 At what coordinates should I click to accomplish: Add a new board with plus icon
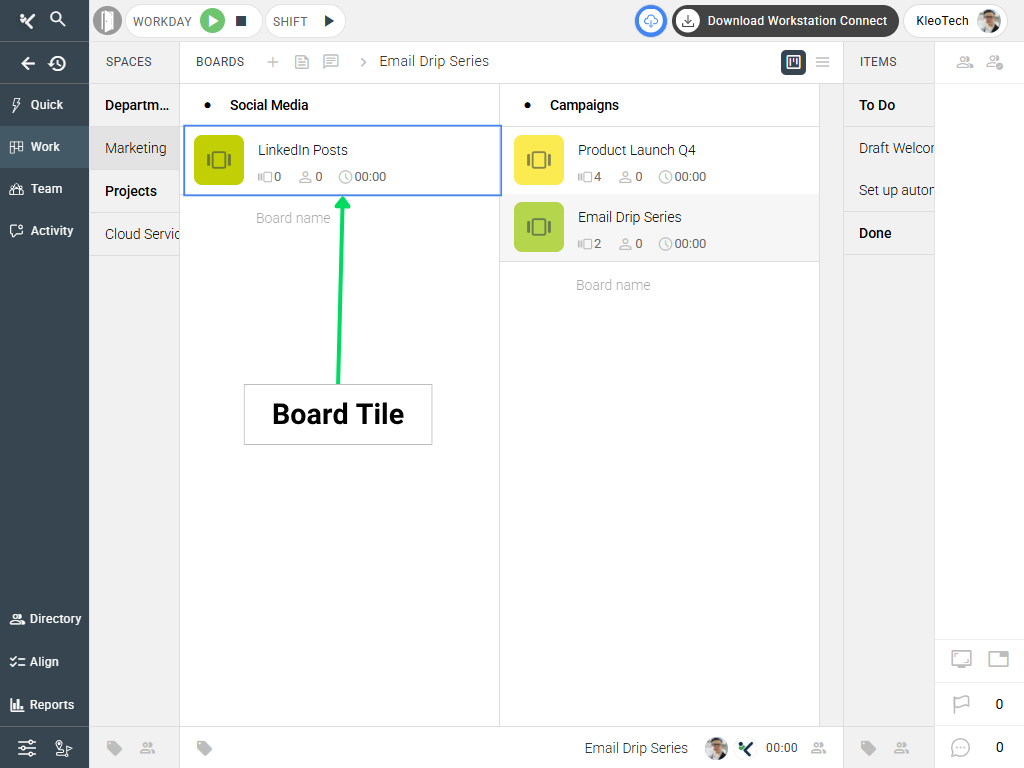(x=273, y=62)
